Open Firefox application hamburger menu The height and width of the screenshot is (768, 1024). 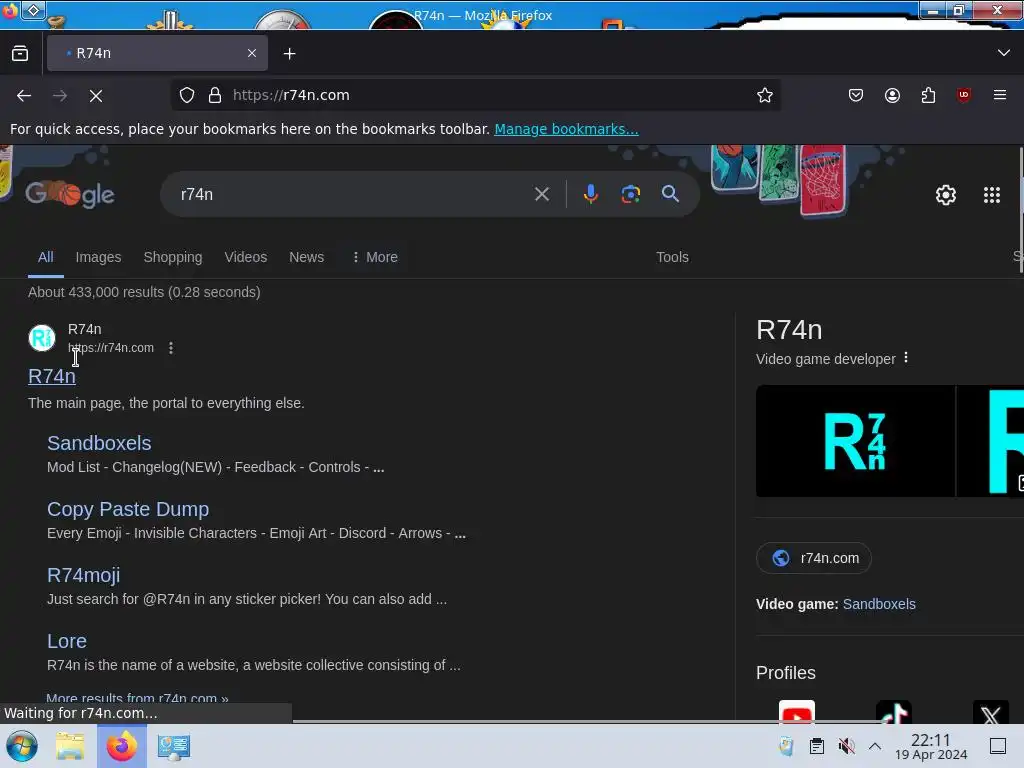pyautogui.click(x=1000, y=95)
